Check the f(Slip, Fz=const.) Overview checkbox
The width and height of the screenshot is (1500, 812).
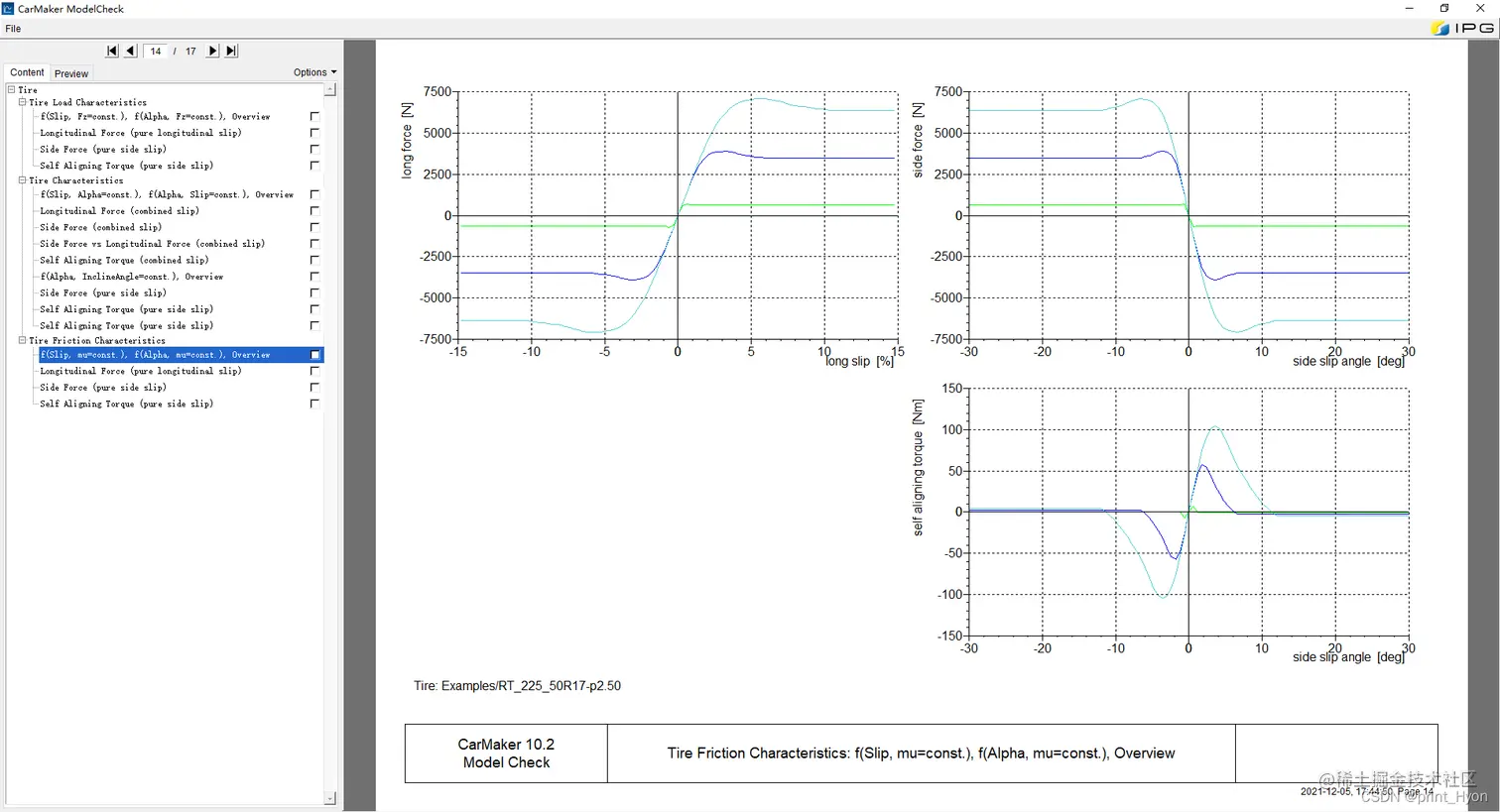point(314,116)
